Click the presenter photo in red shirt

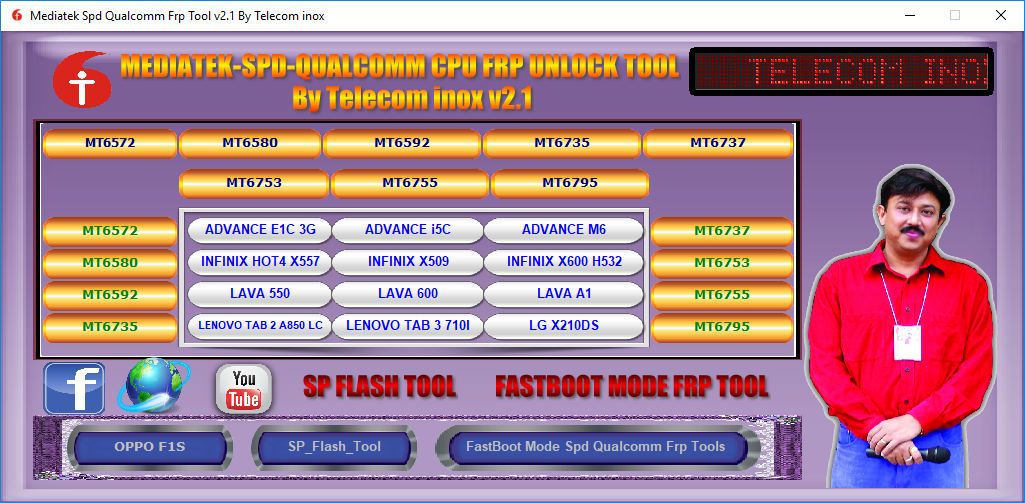point(902,325)
